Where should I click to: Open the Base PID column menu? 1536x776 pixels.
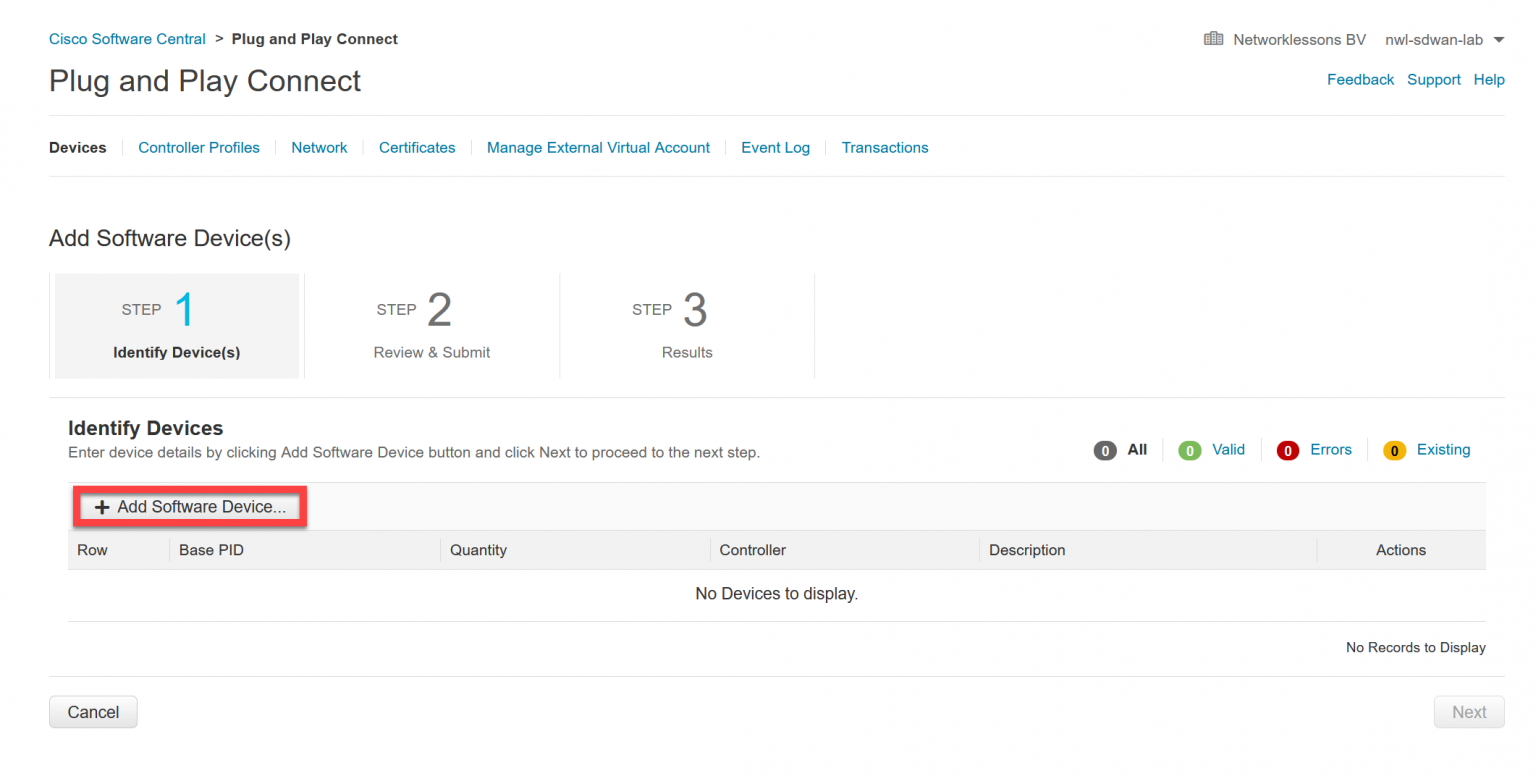tap(211, 549)
